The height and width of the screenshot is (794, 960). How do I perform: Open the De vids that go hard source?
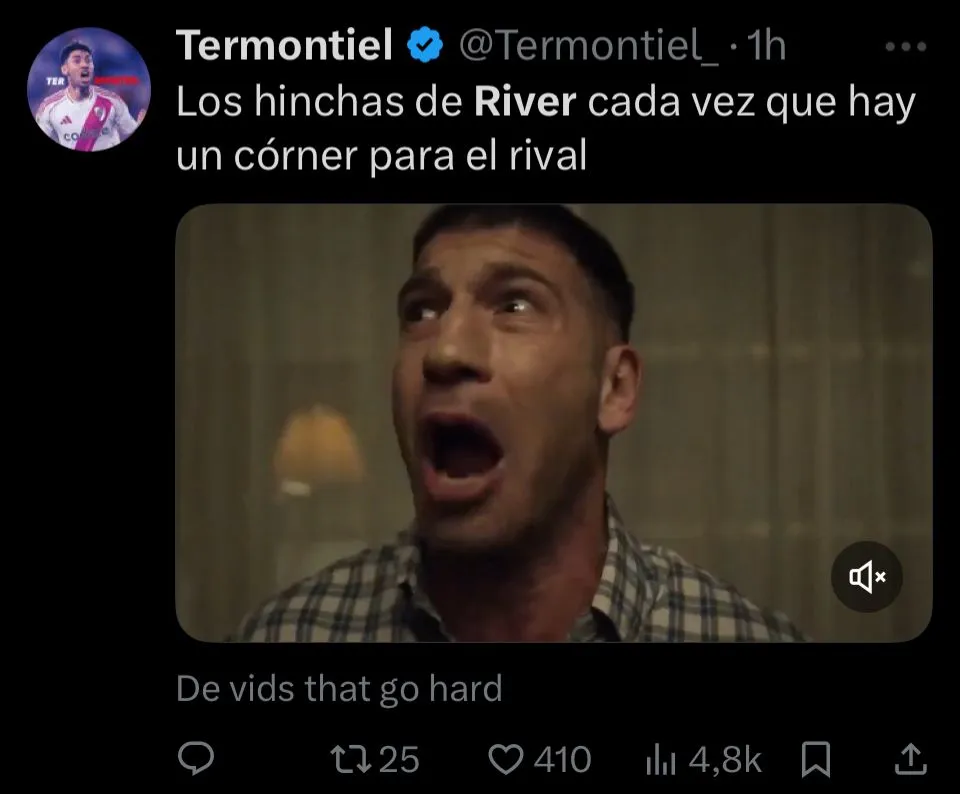(339, 689)
